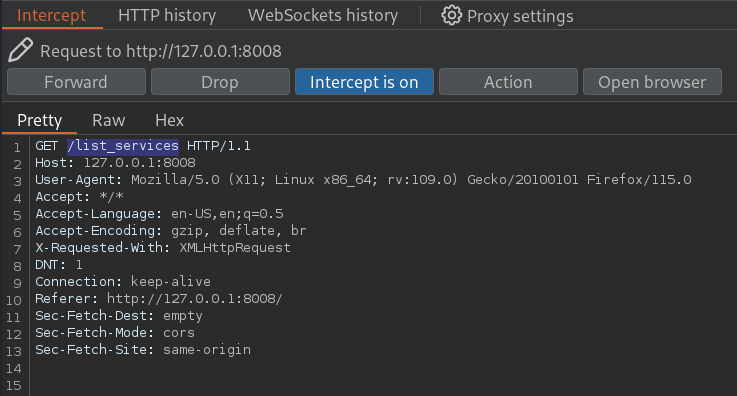
Task: Open the Proxy settings gear icon
Action: tap(451, 16)
